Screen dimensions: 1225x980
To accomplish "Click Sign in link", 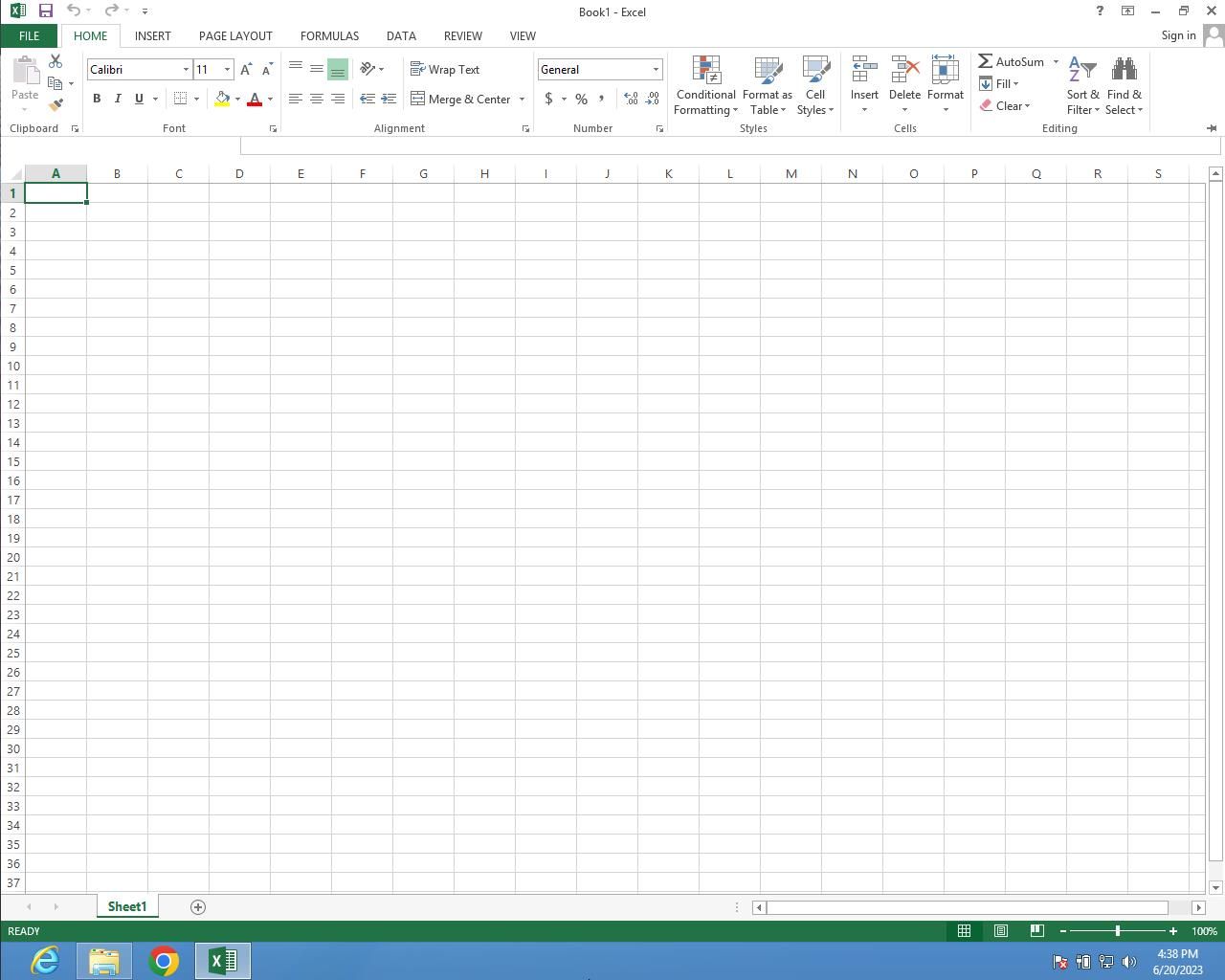I will click(x=1178, y=35).
